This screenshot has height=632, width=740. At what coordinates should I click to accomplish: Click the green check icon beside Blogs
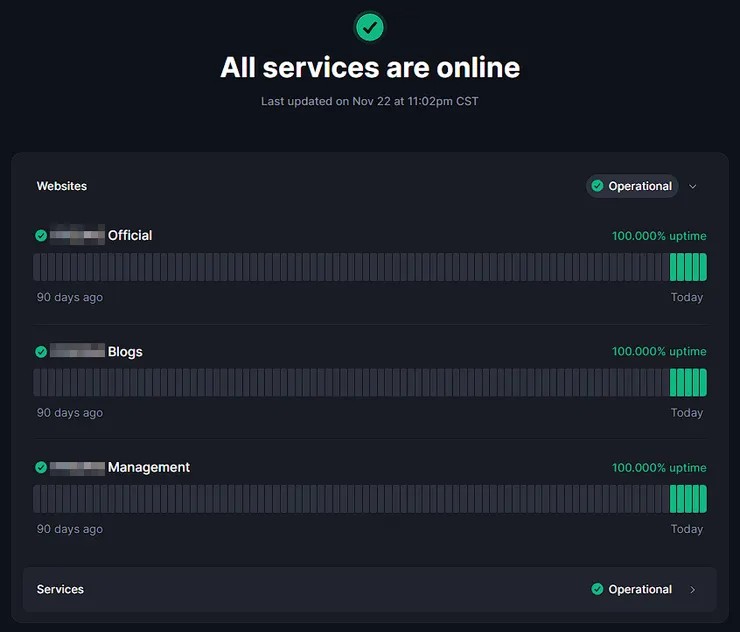point(41,352)
